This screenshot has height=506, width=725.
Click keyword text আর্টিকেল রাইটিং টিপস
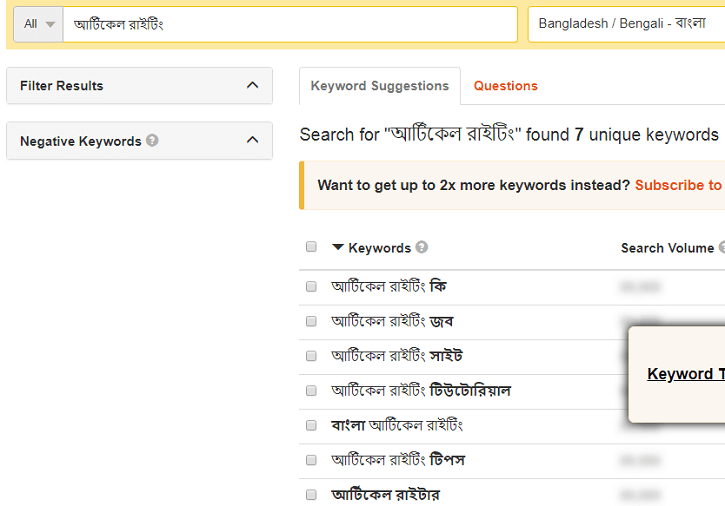click(x=398, y=460)
